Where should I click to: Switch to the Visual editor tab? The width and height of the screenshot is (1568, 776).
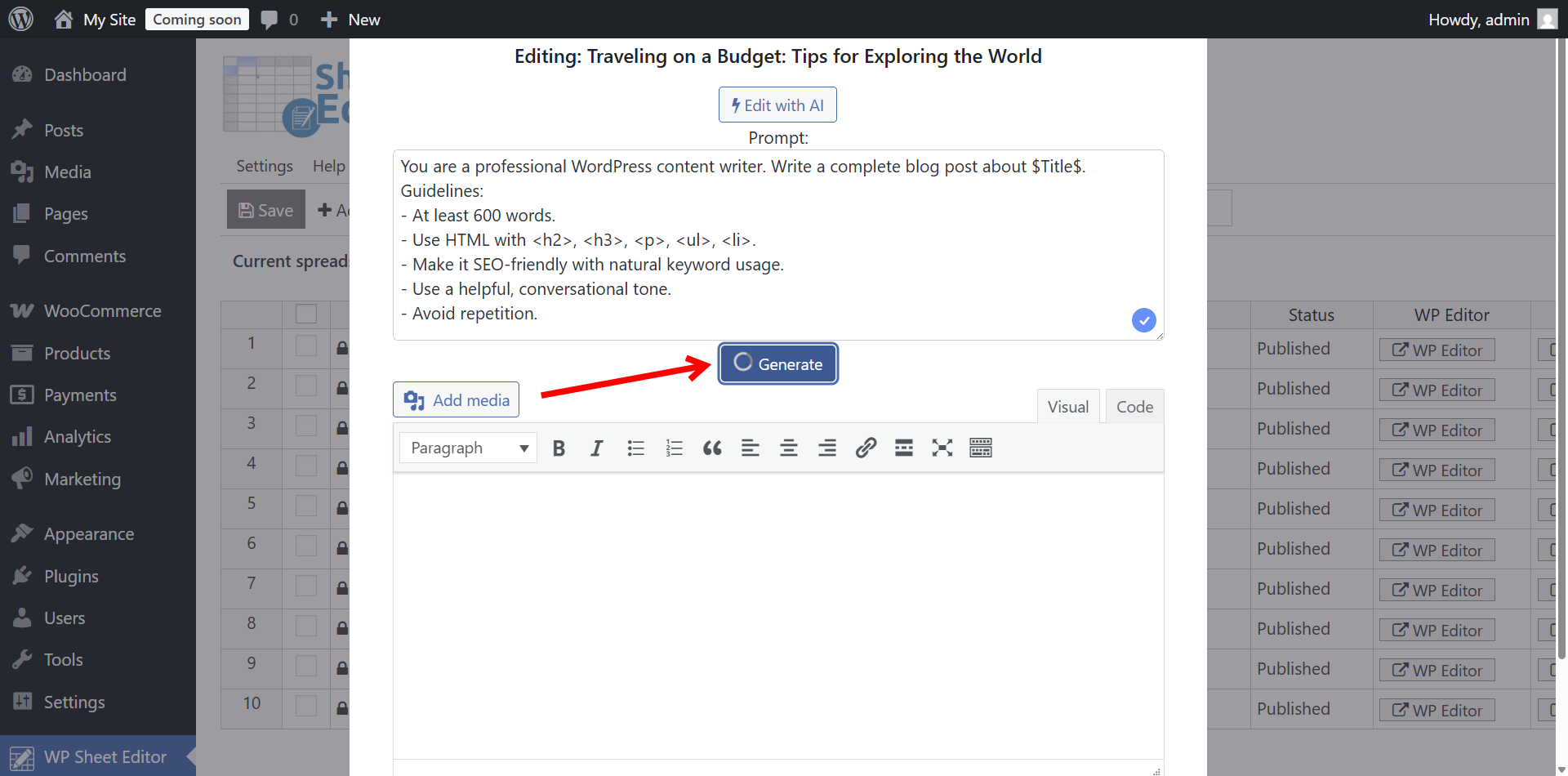(x=1068, y=406)
